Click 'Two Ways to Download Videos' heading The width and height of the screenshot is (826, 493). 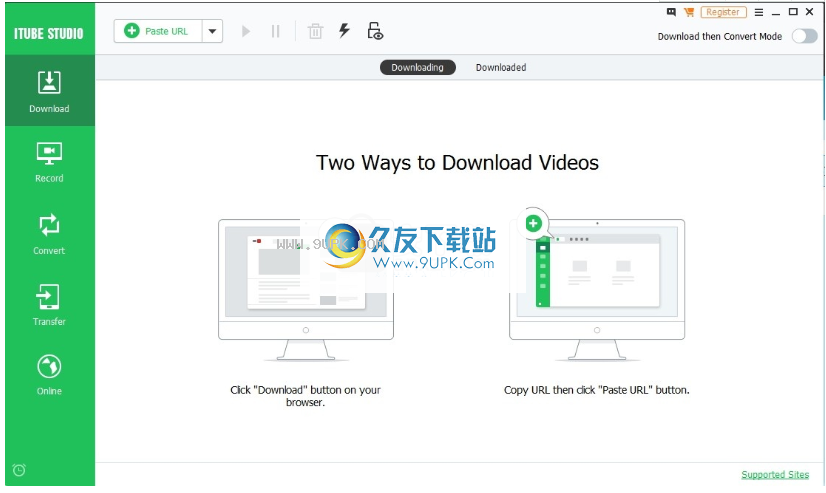click(x=457, y=163)
